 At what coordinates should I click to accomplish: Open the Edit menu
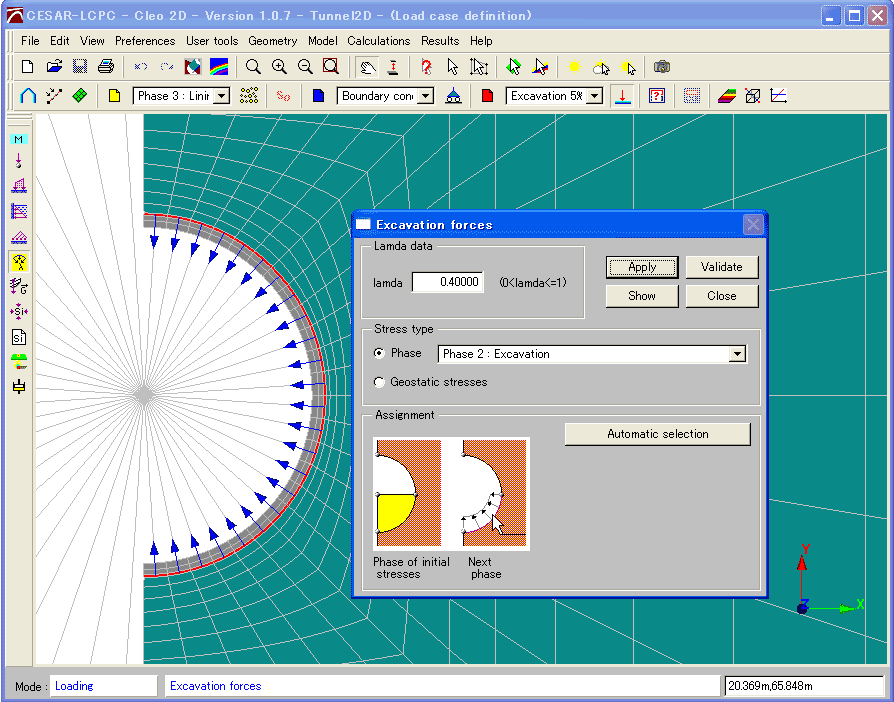59,41
